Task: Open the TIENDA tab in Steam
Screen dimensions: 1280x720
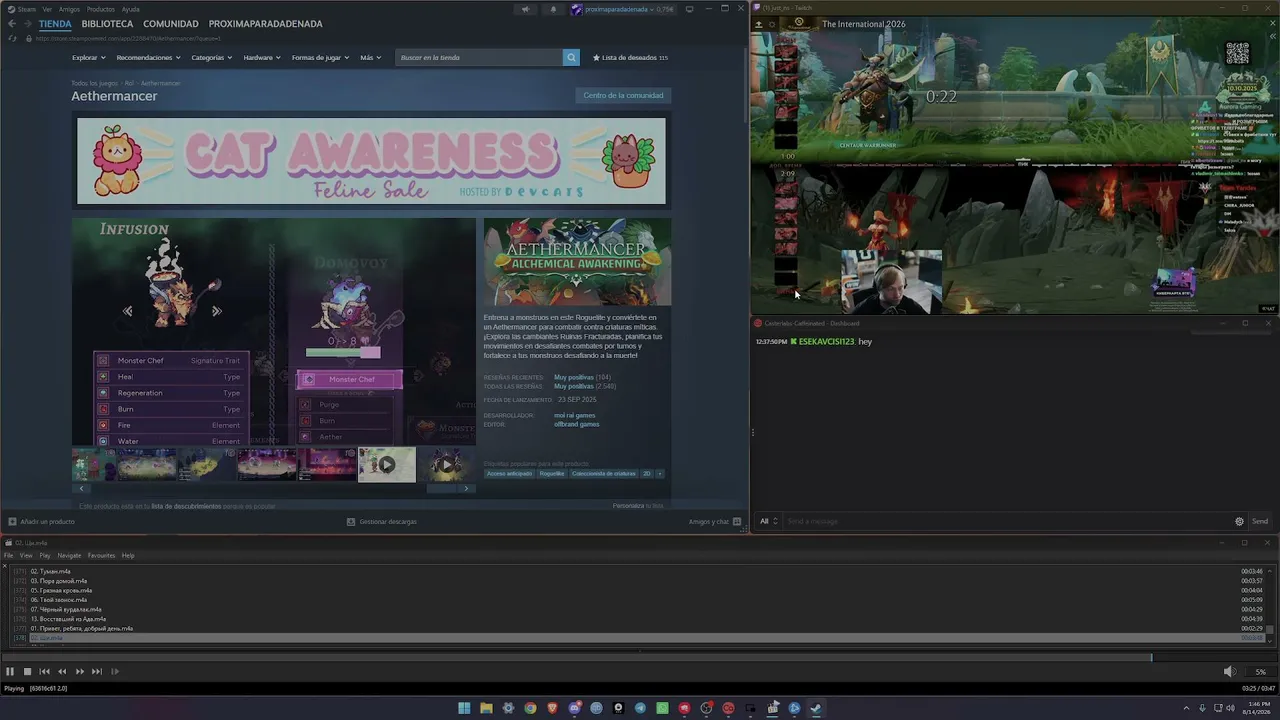Action: pos(55,24)
